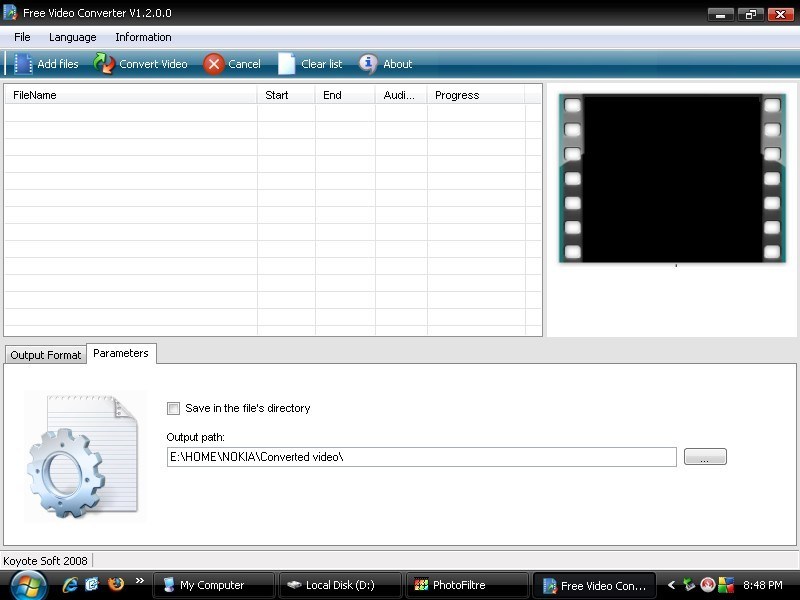Viewport: 800px width, 600px height.
Task: Open the Language menu
Action: coord(72,37)
